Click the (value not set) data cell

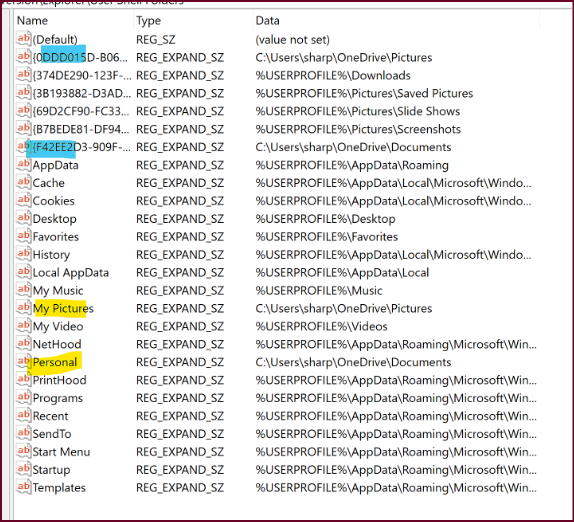coord(292,40)
